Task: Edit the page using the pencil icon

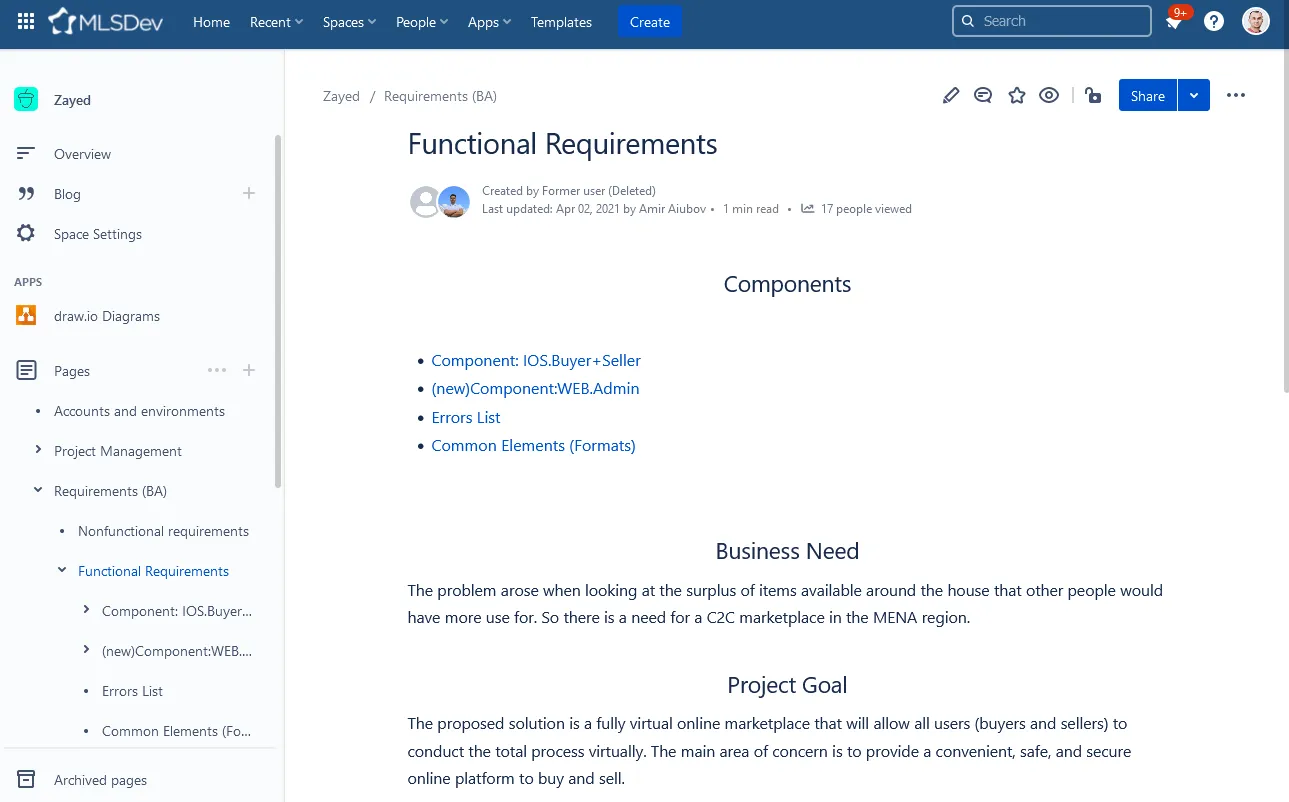Action: click(x=950, y=95)
